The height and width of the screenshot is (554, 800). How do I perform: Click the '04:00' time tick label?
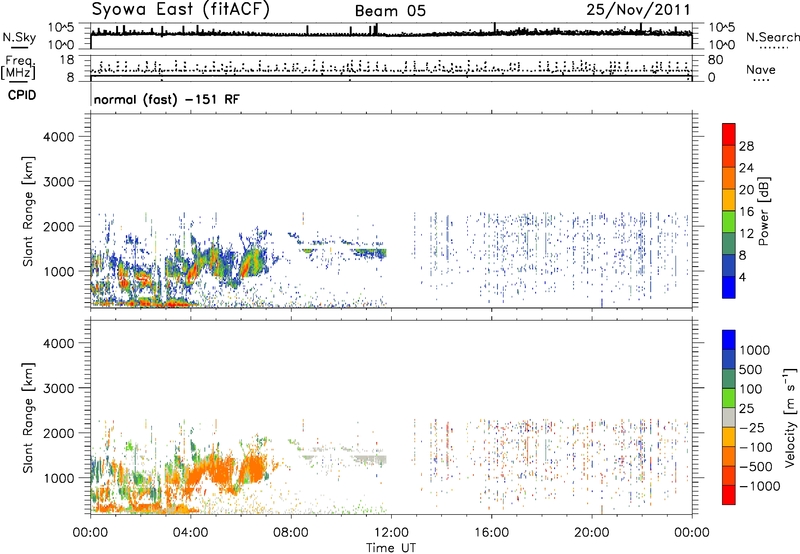click(x=190, y=533)
